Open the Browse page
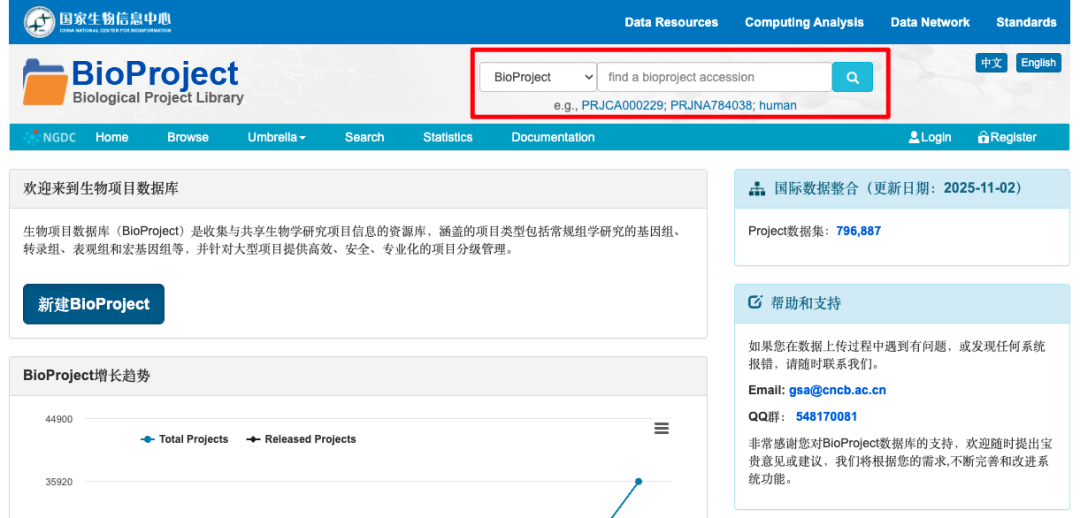Viewport: 1080px width, 518px height. (x=187, y=137)
